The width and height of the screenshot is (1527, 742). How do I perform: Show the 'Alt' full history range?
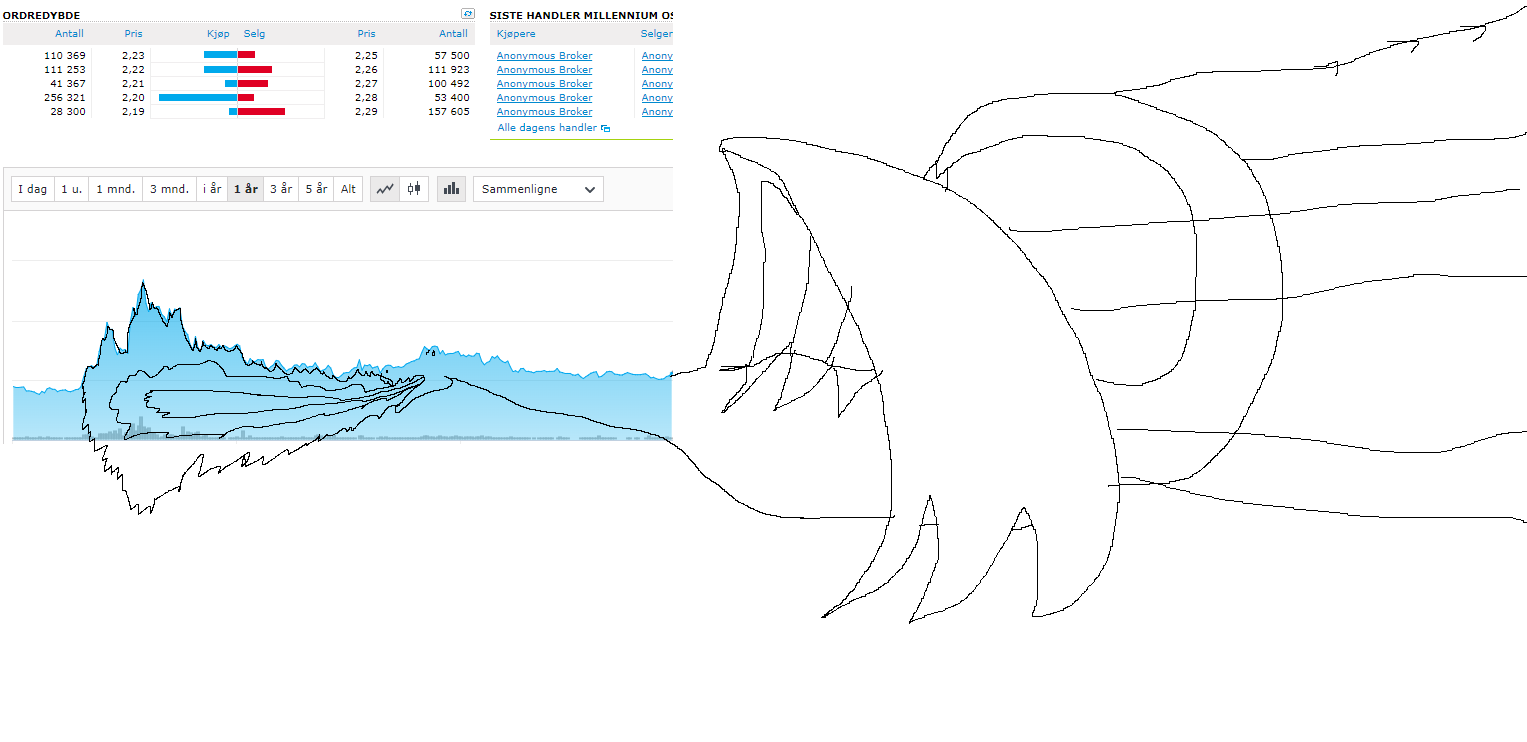(348, 189)
